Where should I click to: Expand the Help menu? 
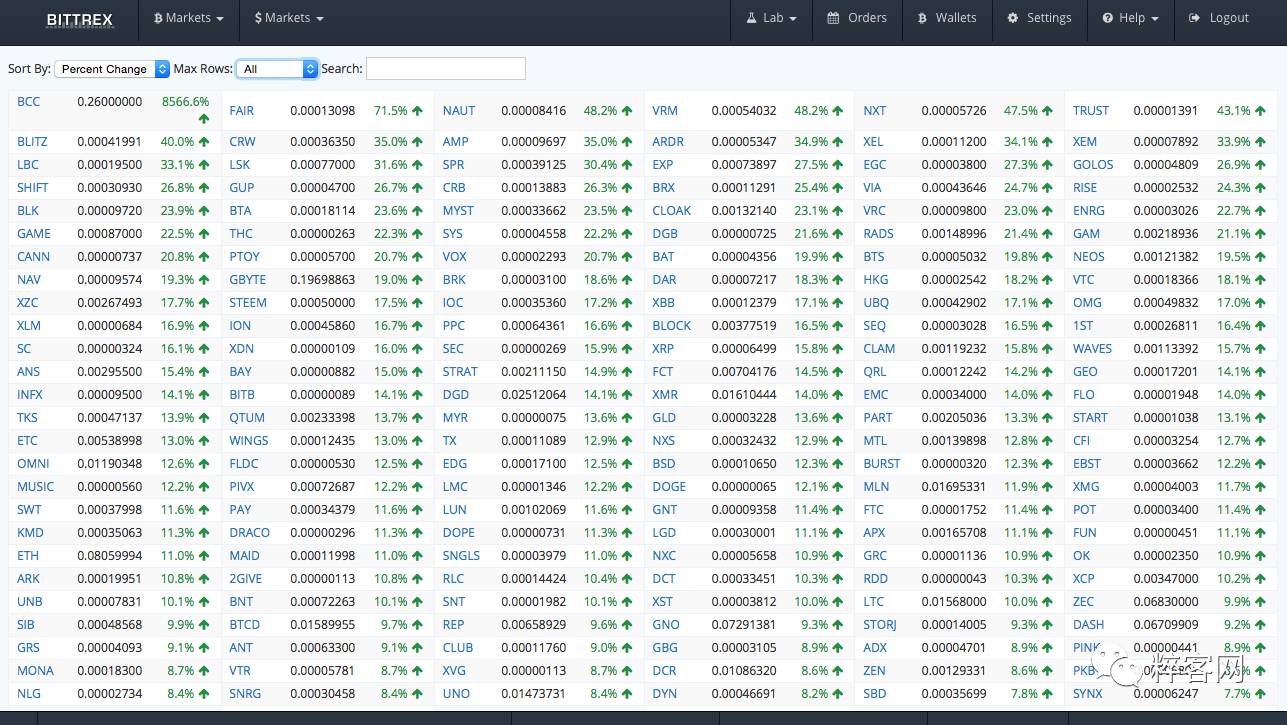[1130, 18]
